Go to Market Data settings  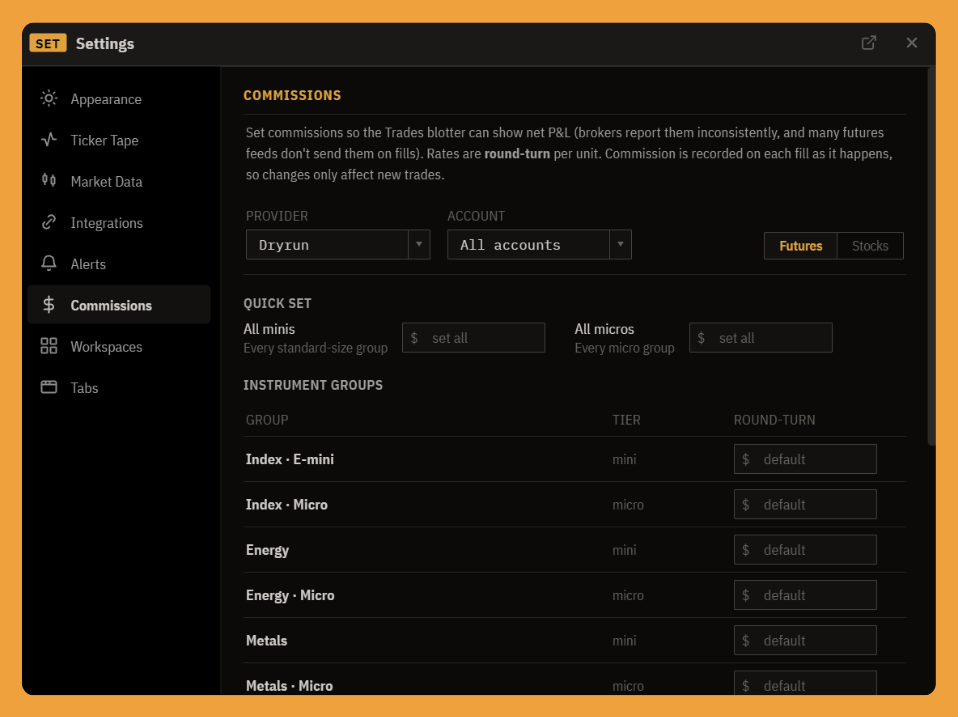119,181
